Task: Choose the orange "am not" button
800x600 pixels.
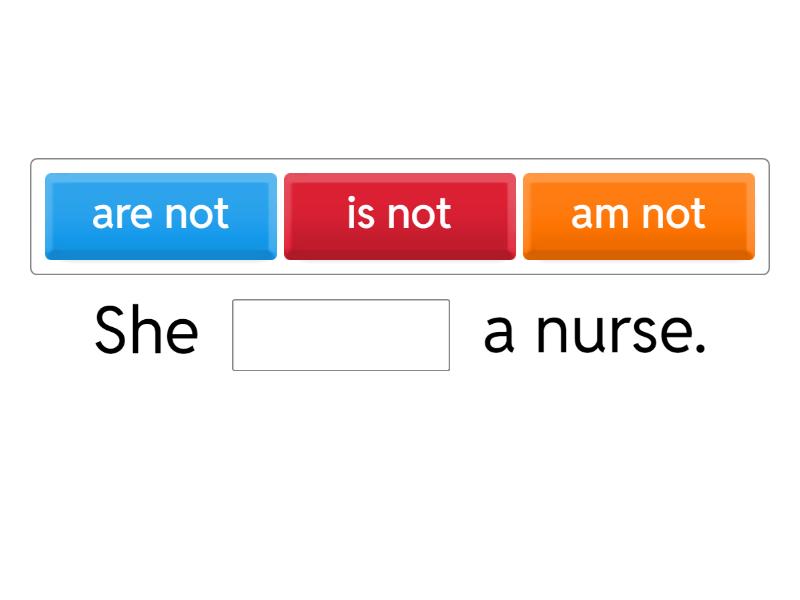Action: (x=638, y=216)
